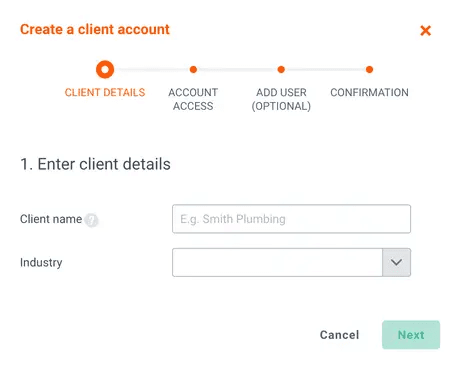Click the Next button
The width and height of the screenshot is (460, 369).
point(411,335)
